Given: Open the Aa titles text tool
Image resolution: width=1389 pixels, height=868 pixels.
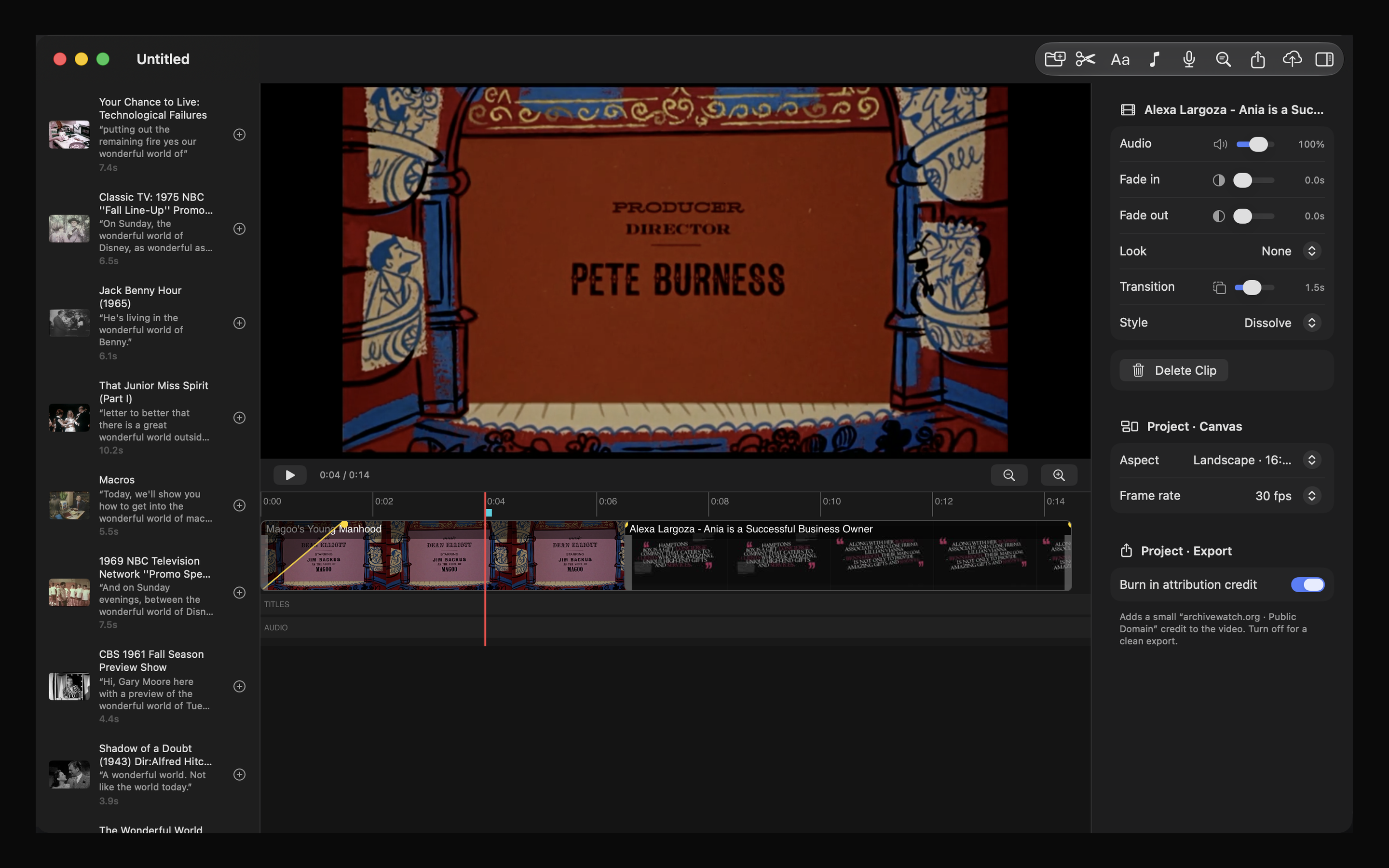Looking at the screenshot, I should coord(1120,59).
